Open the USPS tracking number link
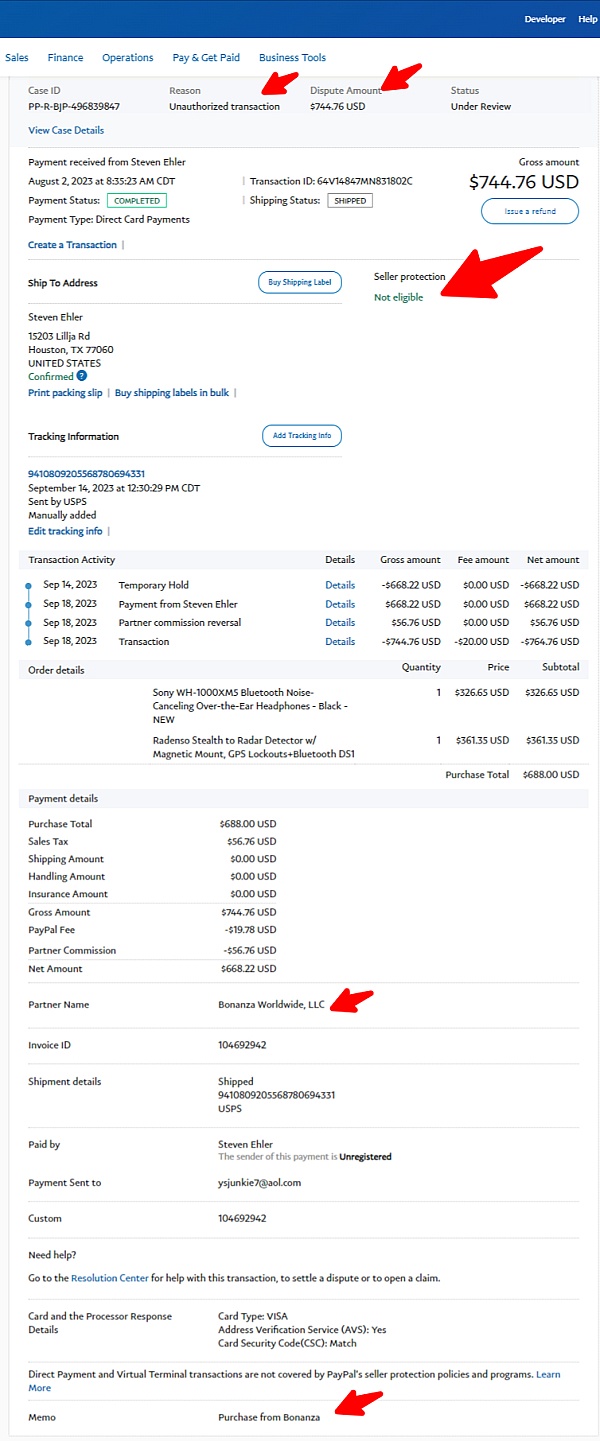600x1441 pixels. tap(87, 474)
